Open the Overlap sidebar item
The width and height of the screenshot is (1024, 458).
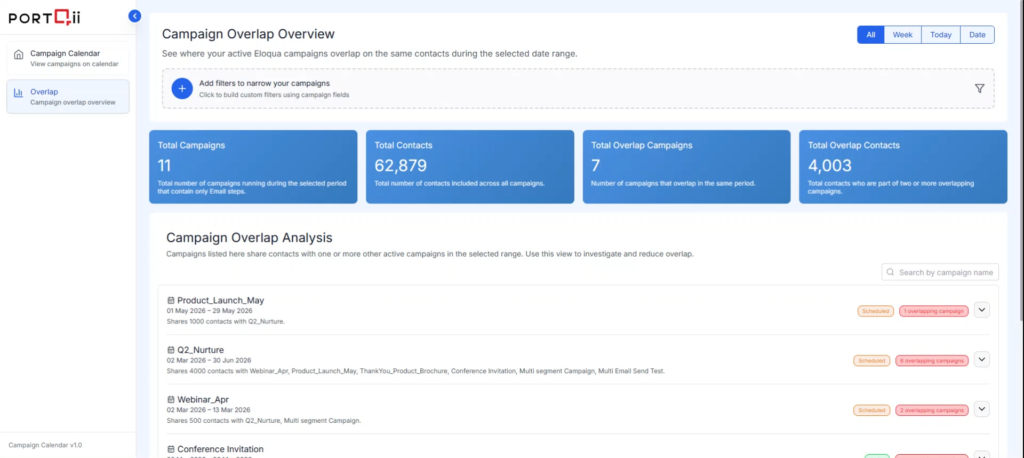pyautogui.click(x=68, y=96)
